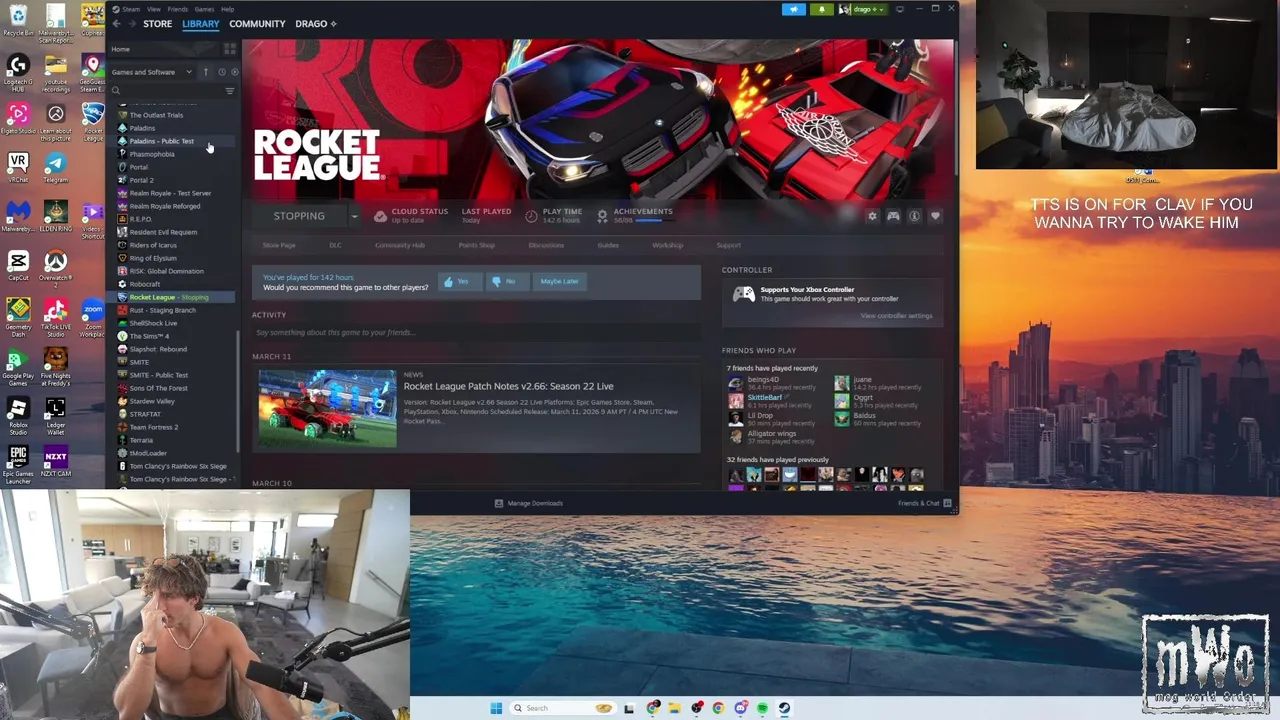Viewport: 1280px width, 720px height.
Task: Toggle ready-to-play filter icon
Action: click(x=235, y=72)
